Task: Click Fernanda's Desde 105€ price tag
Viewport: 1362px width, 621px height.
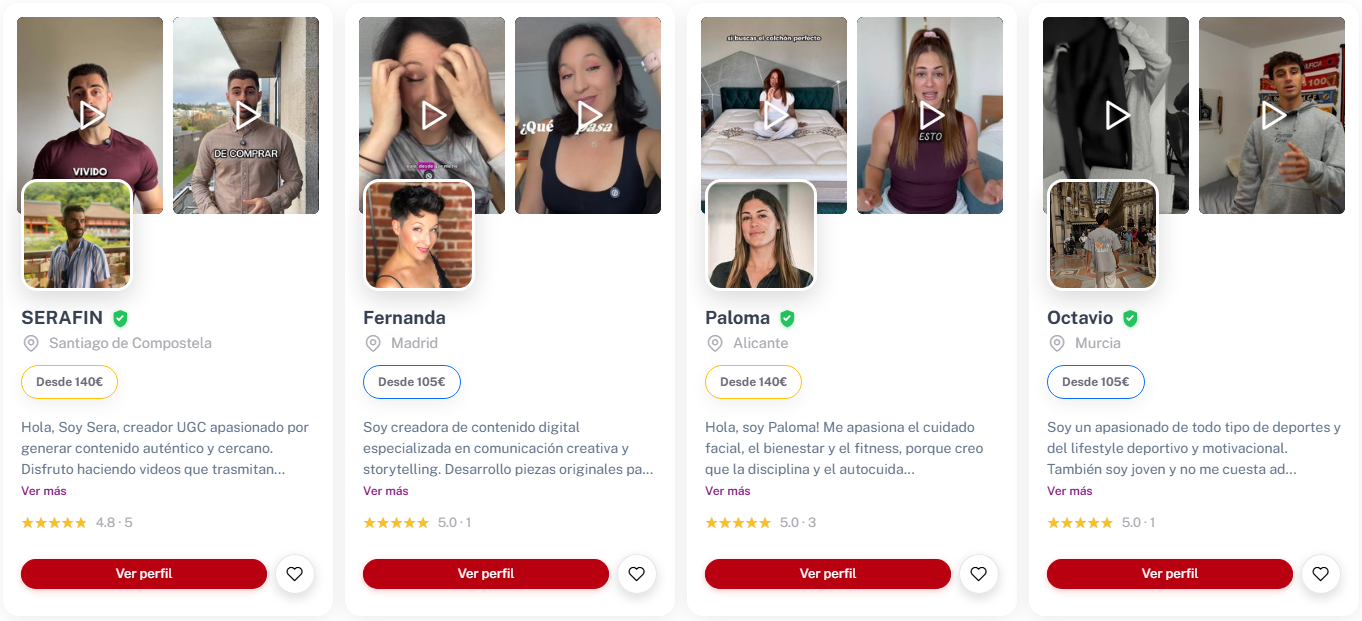Action: 412,382
